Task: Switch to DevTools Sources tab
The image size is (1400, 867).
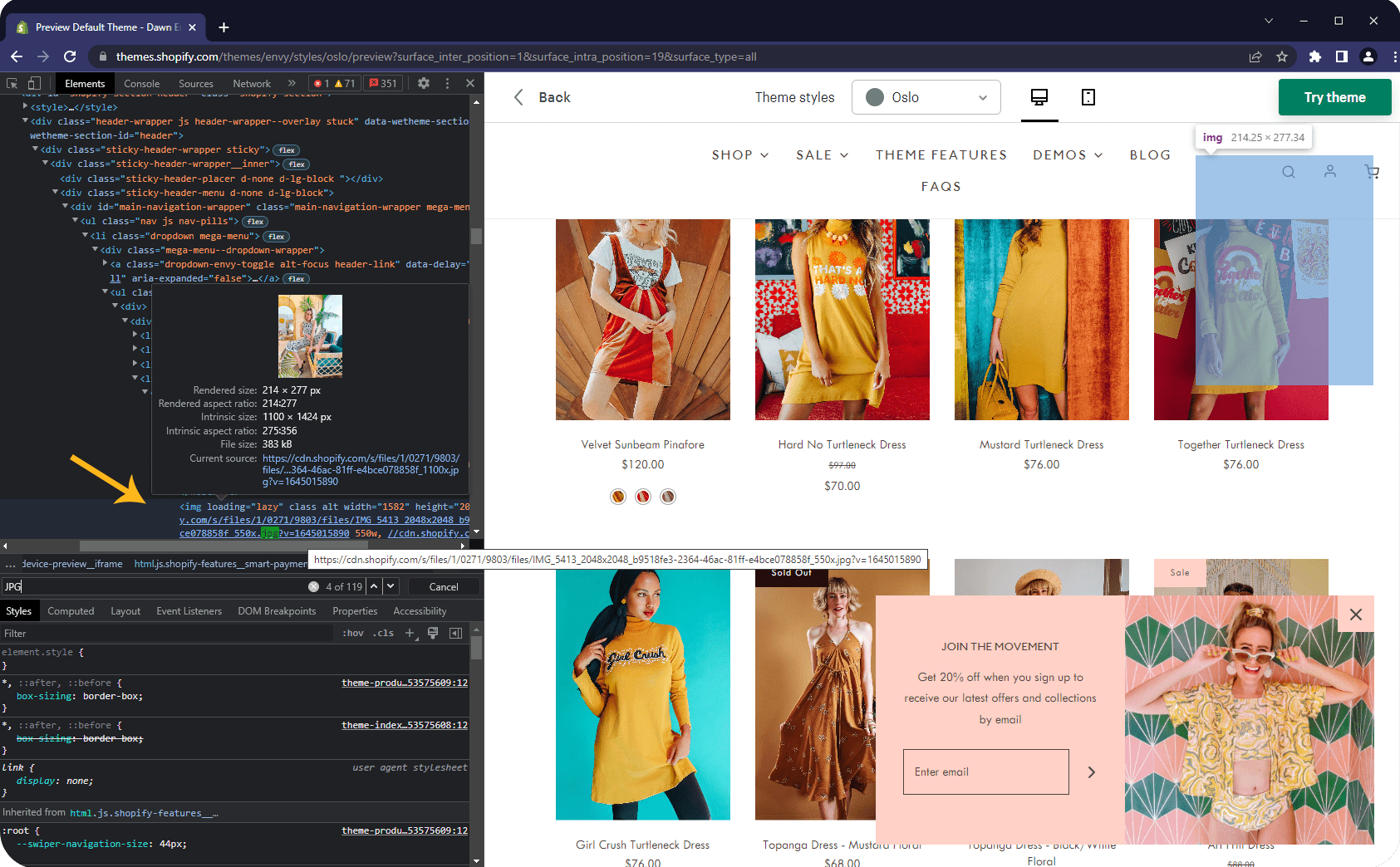Action: [196, 84]
